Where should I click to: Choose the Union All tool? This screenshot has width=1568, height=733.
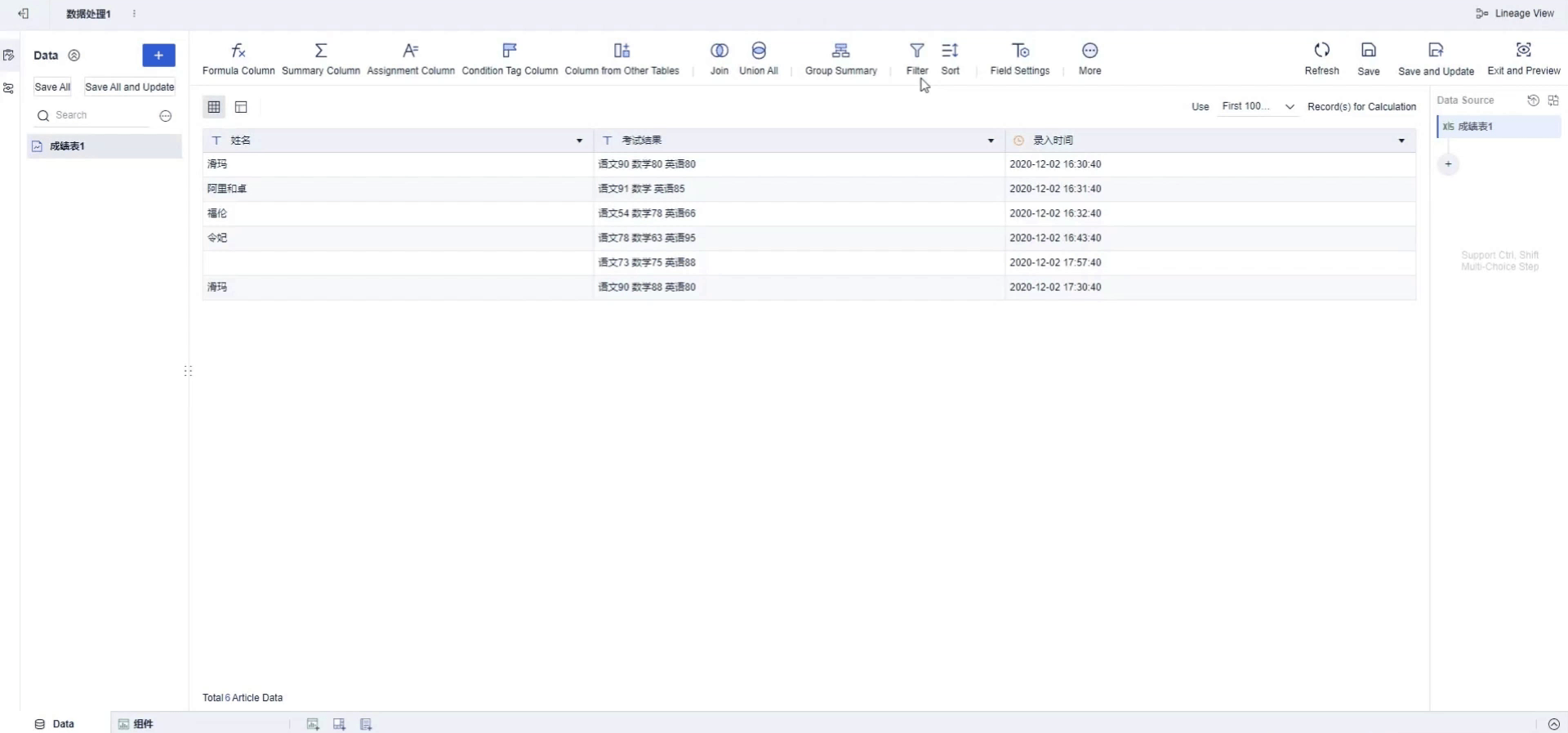(x=759, y=59)
